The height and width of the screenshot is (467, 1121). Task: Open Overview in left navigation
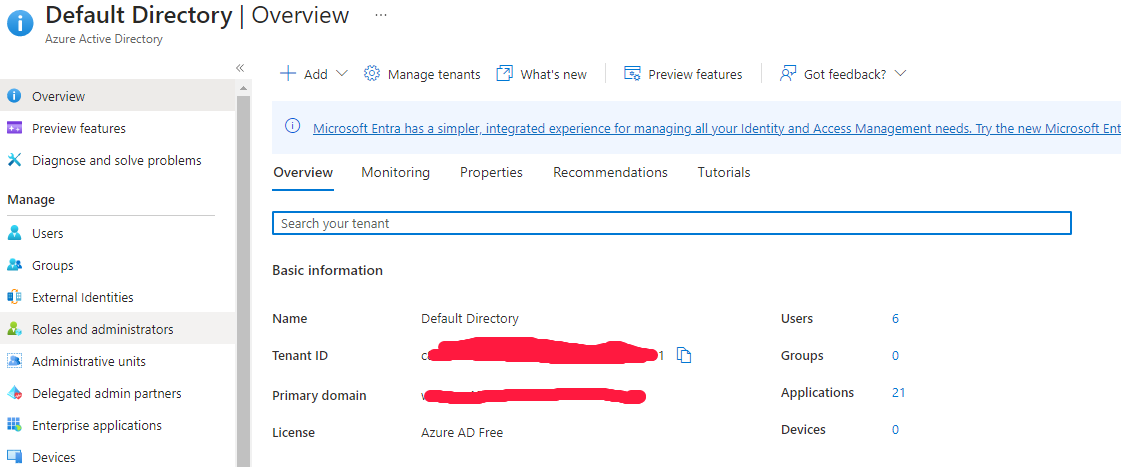[x=117, y=96]
